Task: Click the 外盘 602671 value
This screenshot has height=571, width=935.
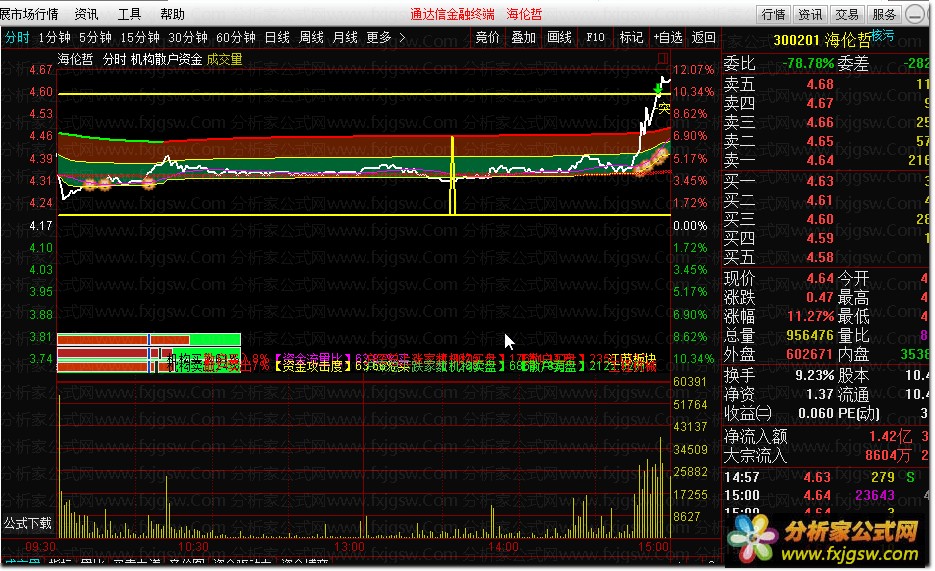Action: point(810,354)
